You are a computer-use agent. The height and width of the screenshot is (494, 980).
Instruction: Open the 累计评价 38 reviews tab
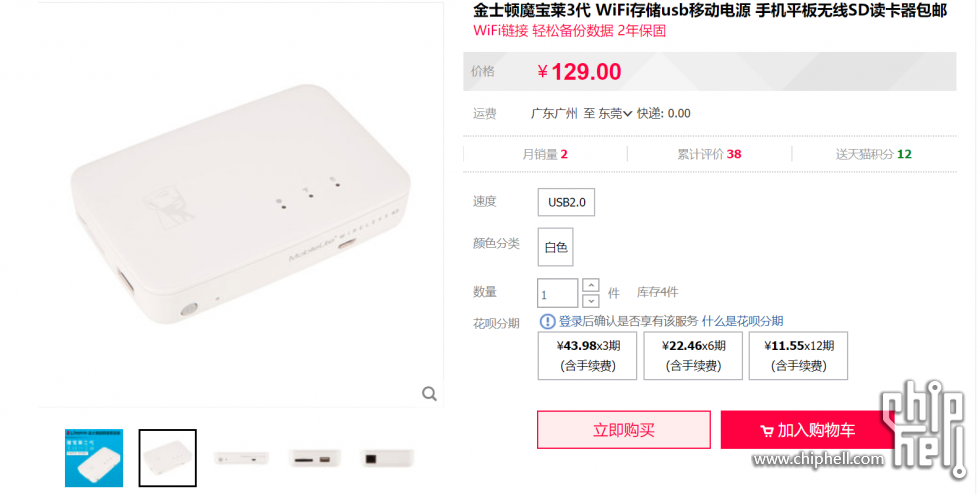pyautogui.click(x=709, y=154)
